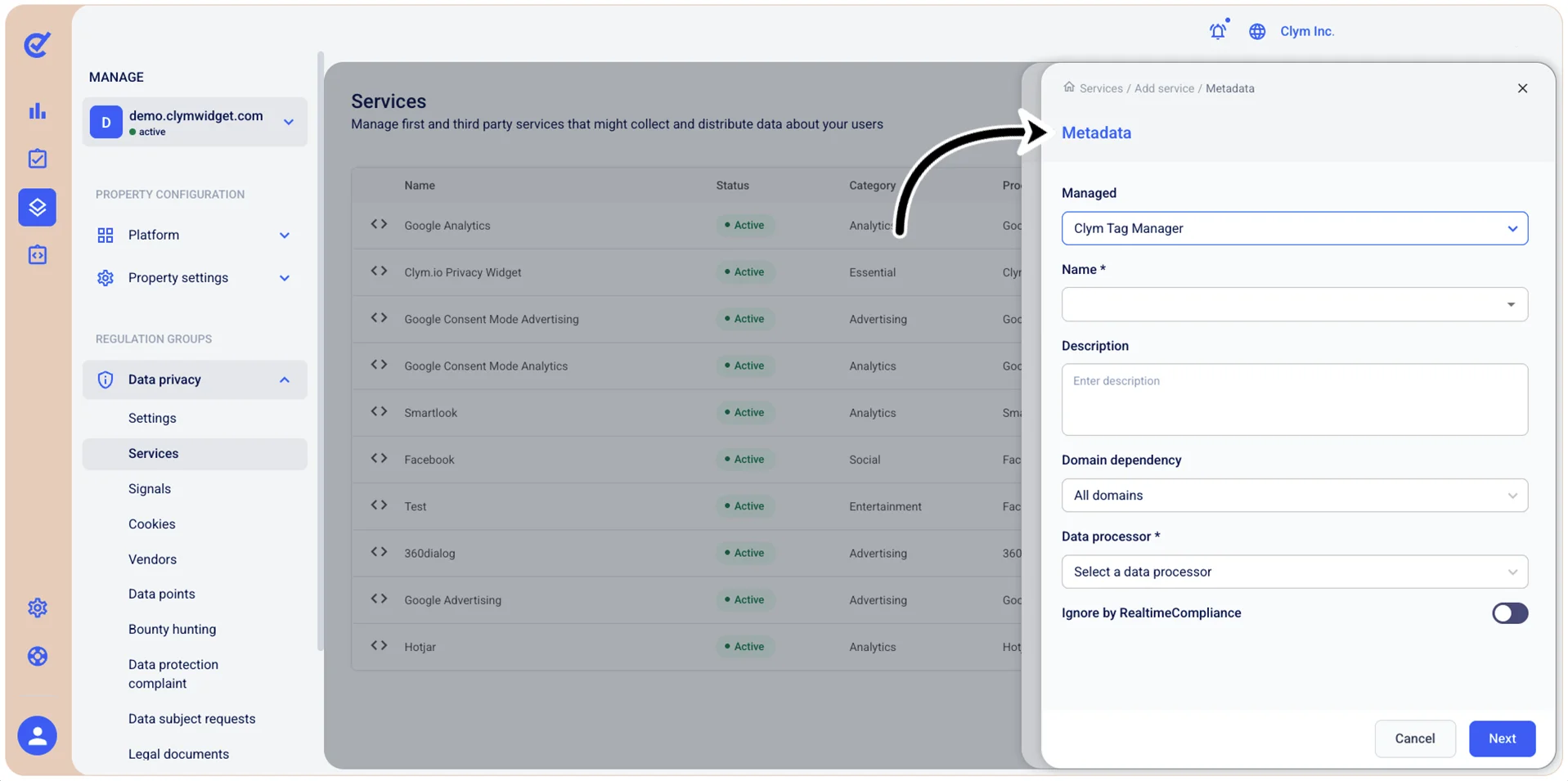Click the code icon beside Google Analytics
The height and width of the screenshot is (781, 1568).
point(379,224)
